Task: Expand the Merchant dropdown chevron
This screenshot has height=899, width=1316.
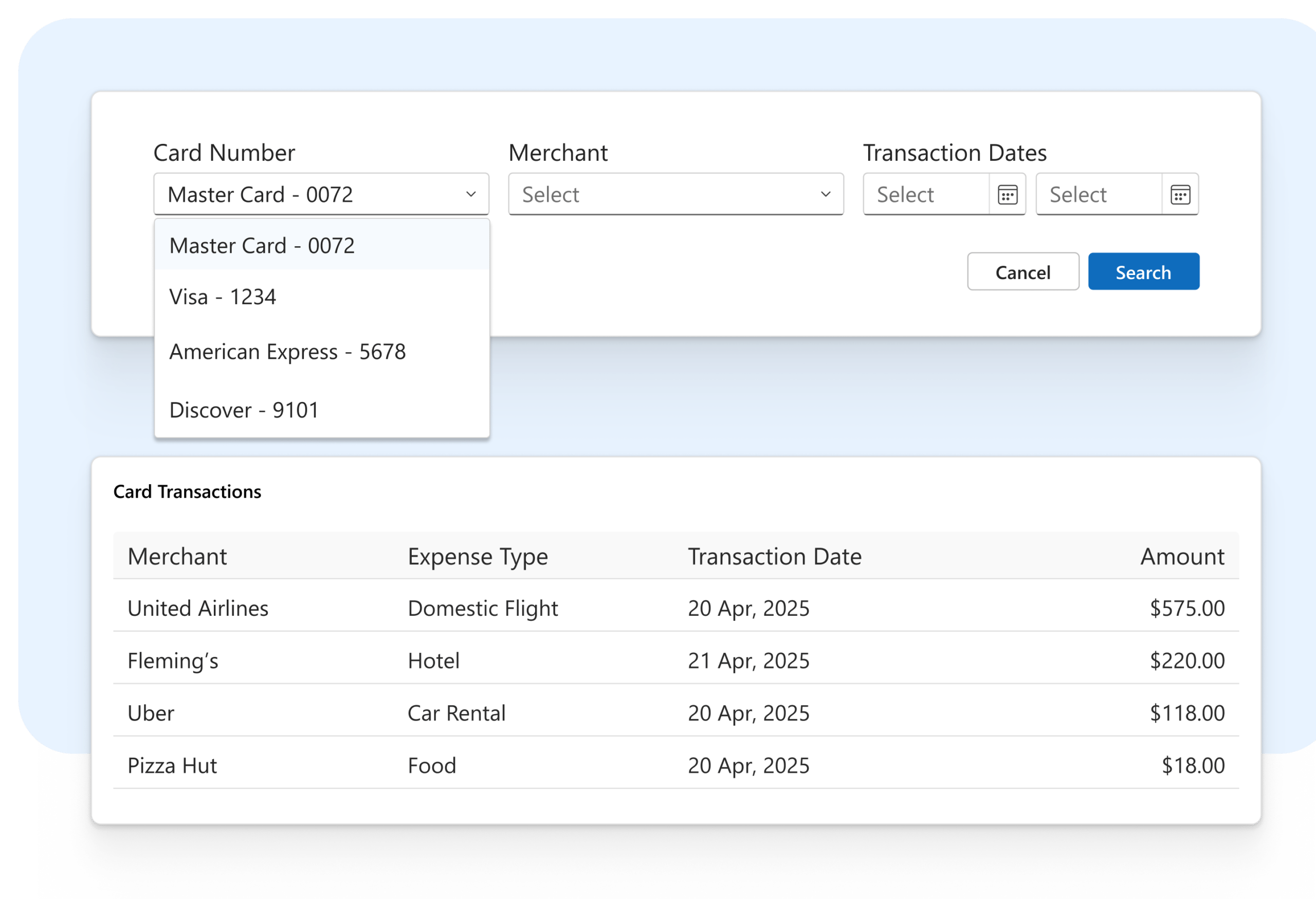Action: pos(826,194)
